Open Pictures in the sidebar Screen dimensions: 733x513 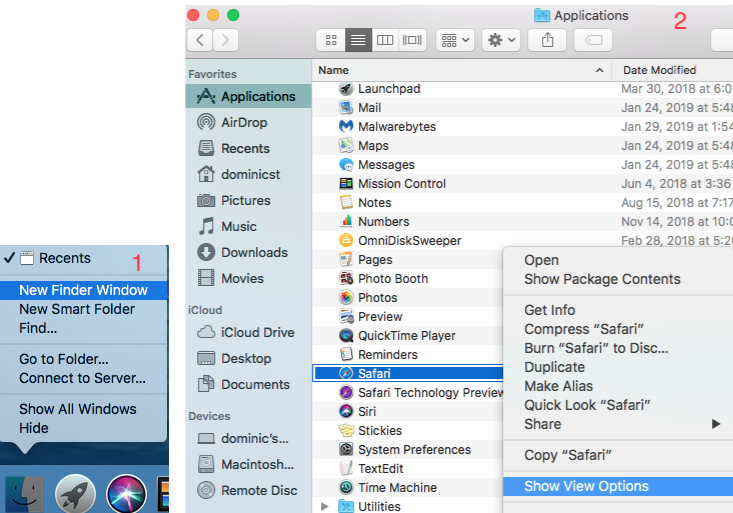[248, 201]
